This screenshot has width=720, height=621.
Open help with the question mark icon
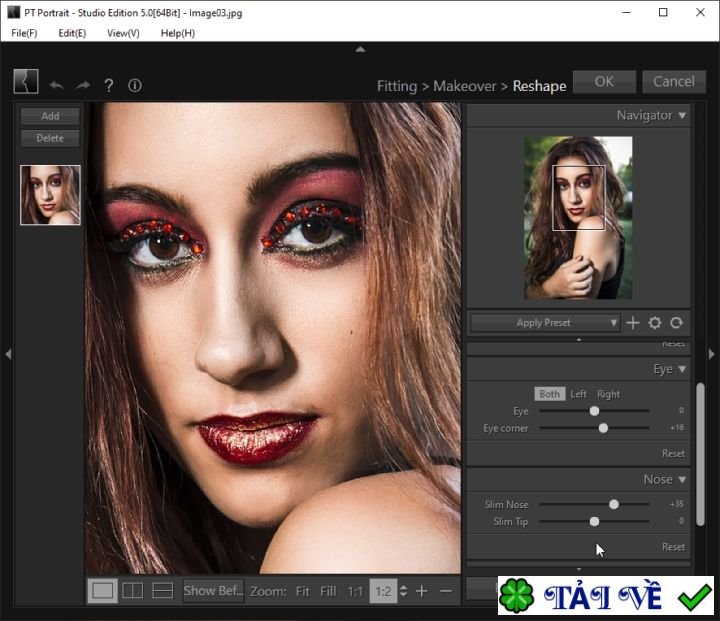(x=109, y=86)
